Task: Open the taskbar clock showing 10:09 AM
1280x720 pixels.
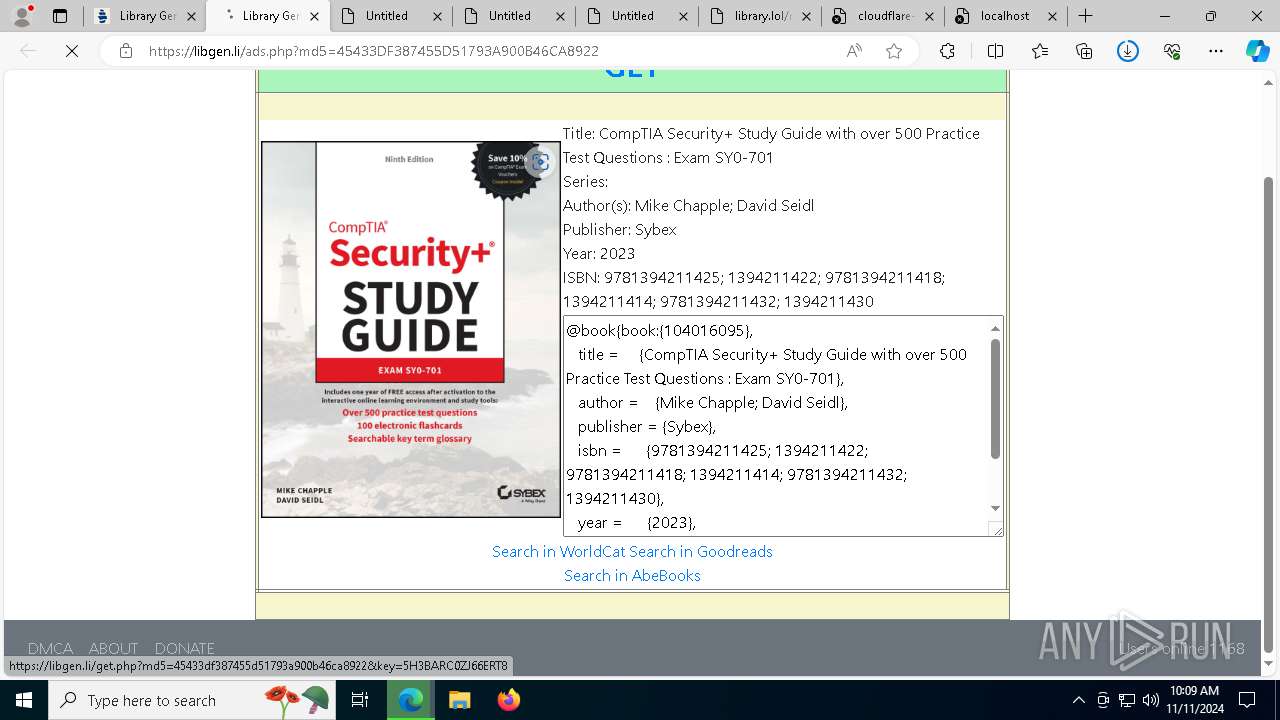Action: coord(1194,700)
